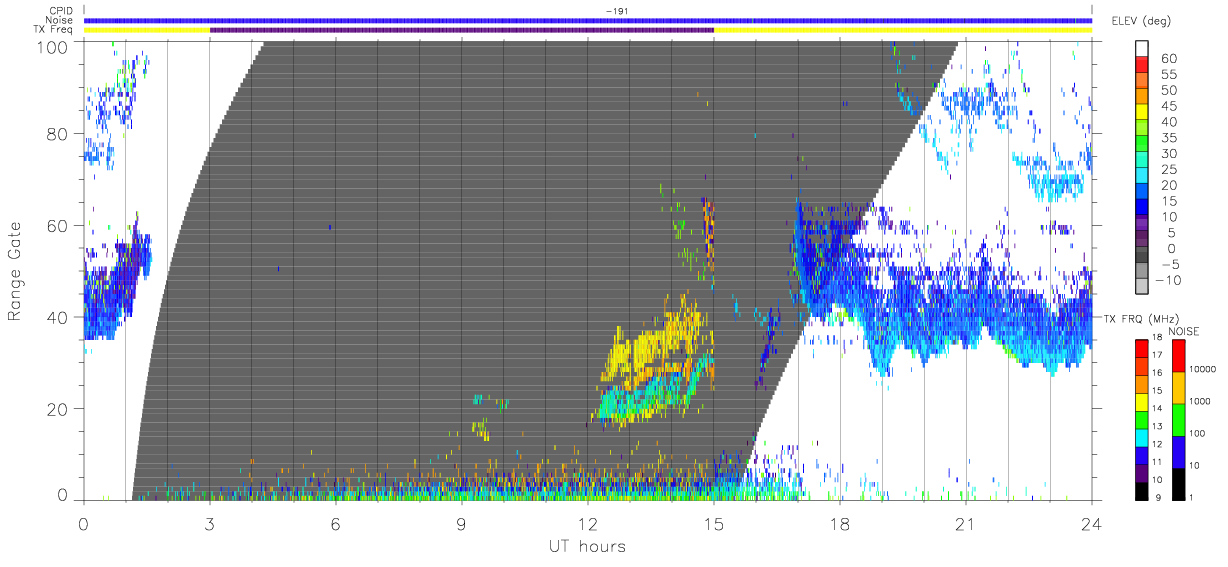The height and width of the screenshot is (567, 1228).
Task: Click the '40' tick on the Range Gate axis
Action: 57,318
